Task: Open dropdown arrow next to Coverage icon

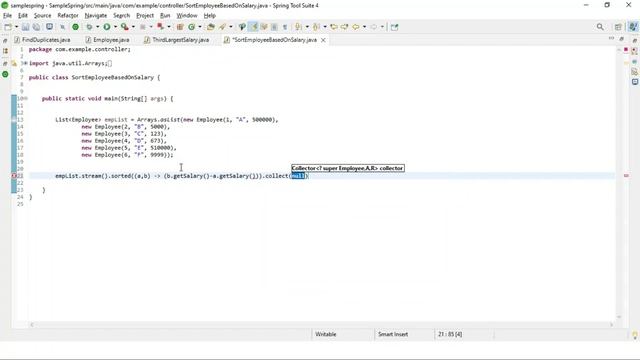Action: tap(133, 27)
